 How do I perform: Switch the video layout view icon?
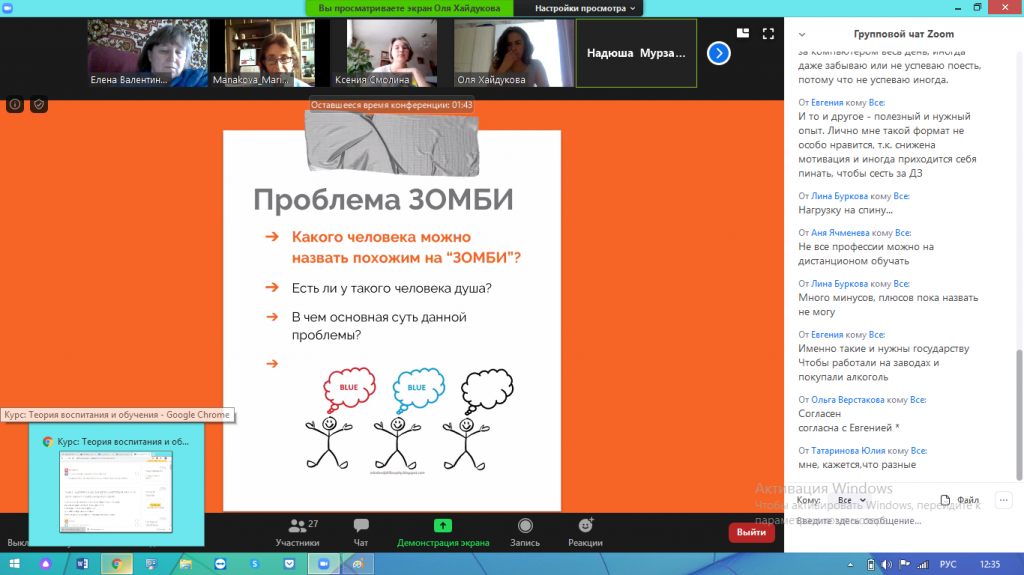coord(743,33)
